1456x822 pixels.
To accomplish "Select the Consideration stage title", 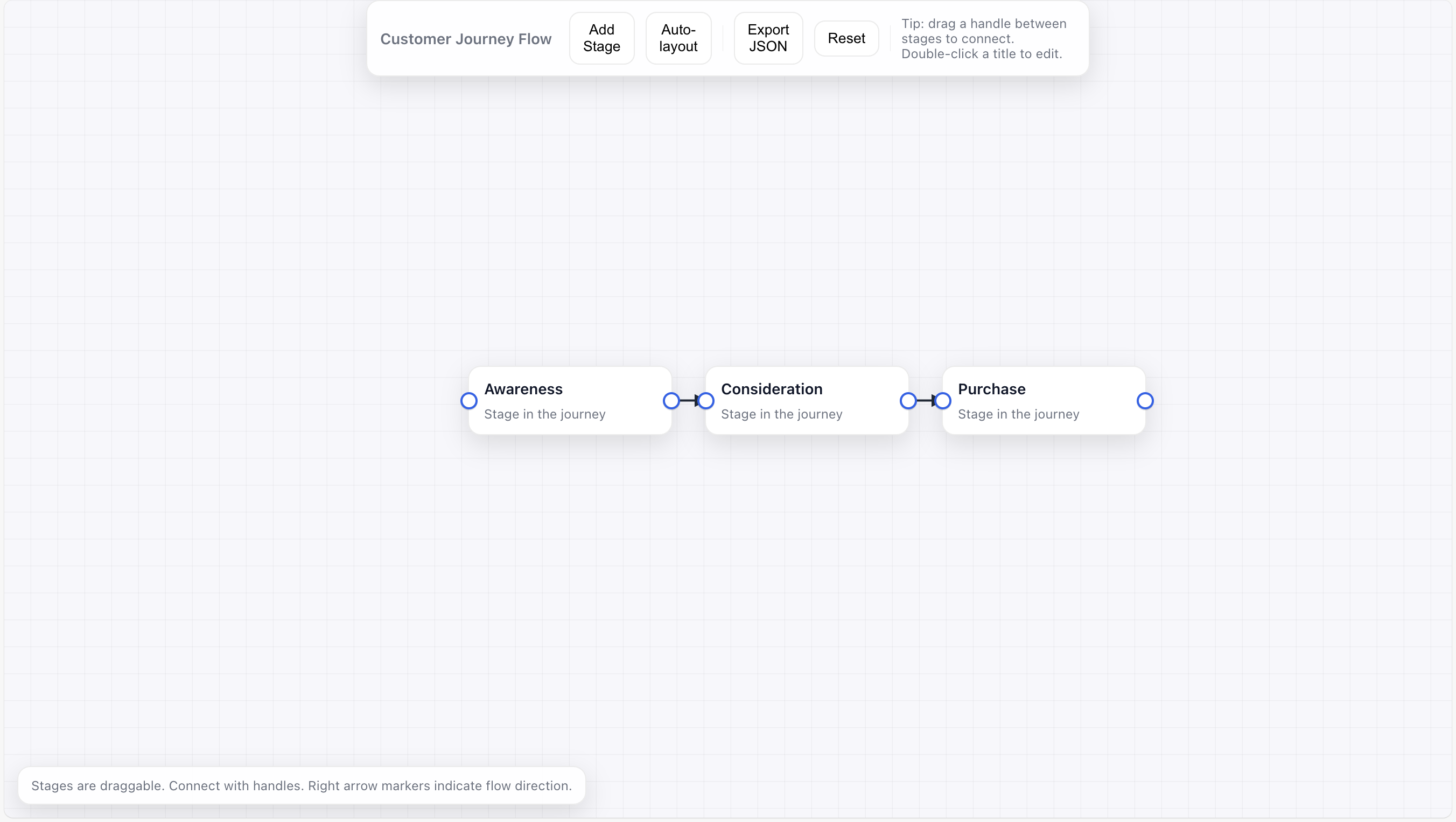I will click(x=771, y=389).
